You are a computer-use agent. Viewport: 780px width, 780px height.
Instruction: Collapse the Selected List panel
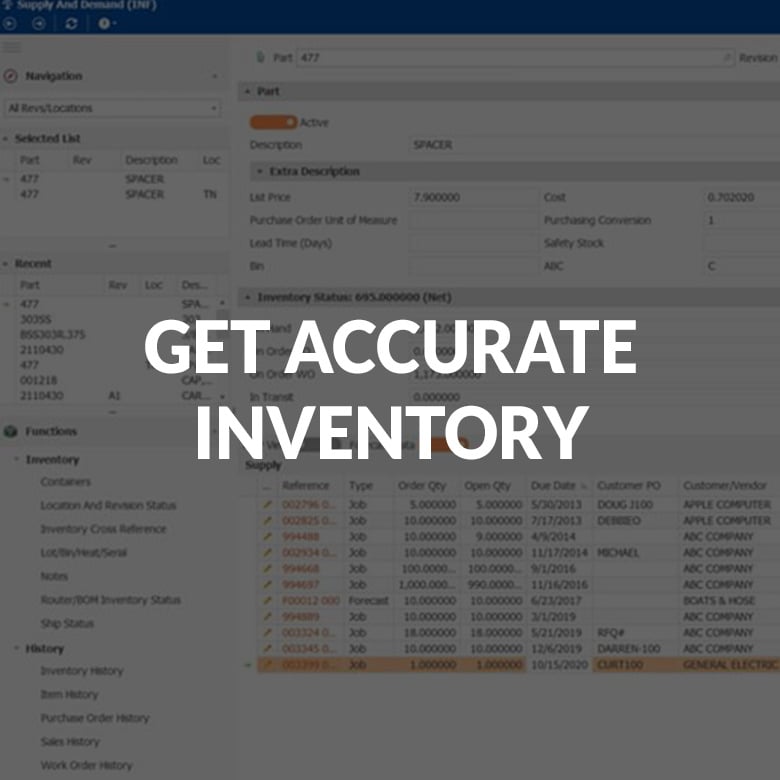click(x=6, y=139)
